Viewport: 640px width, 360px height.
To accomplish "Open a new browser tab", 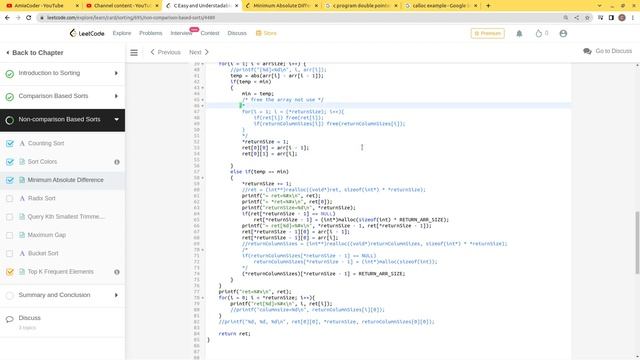I will tap(488, 6).
